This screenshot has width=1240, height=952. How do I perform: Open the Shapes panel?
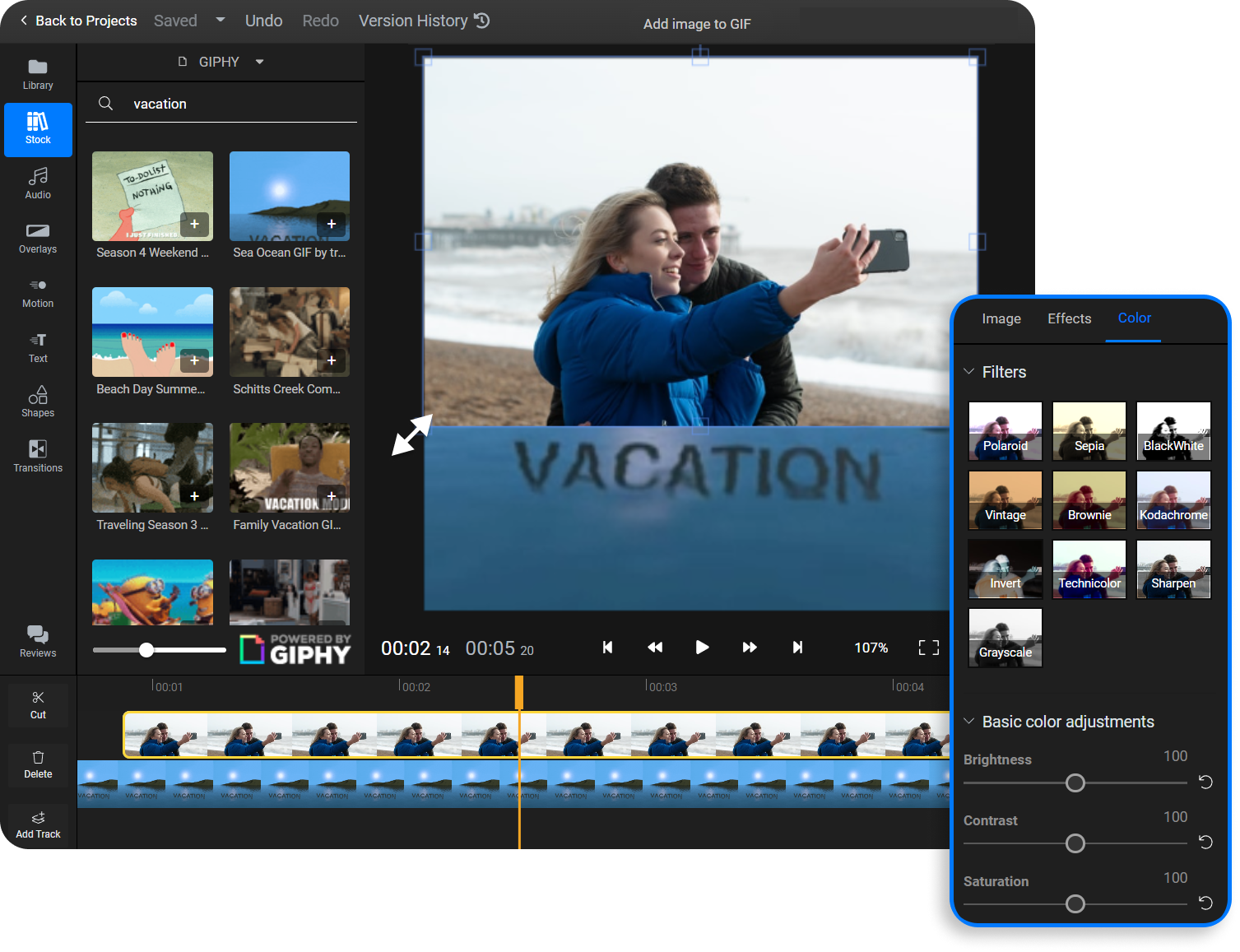(x=37, y=402)
